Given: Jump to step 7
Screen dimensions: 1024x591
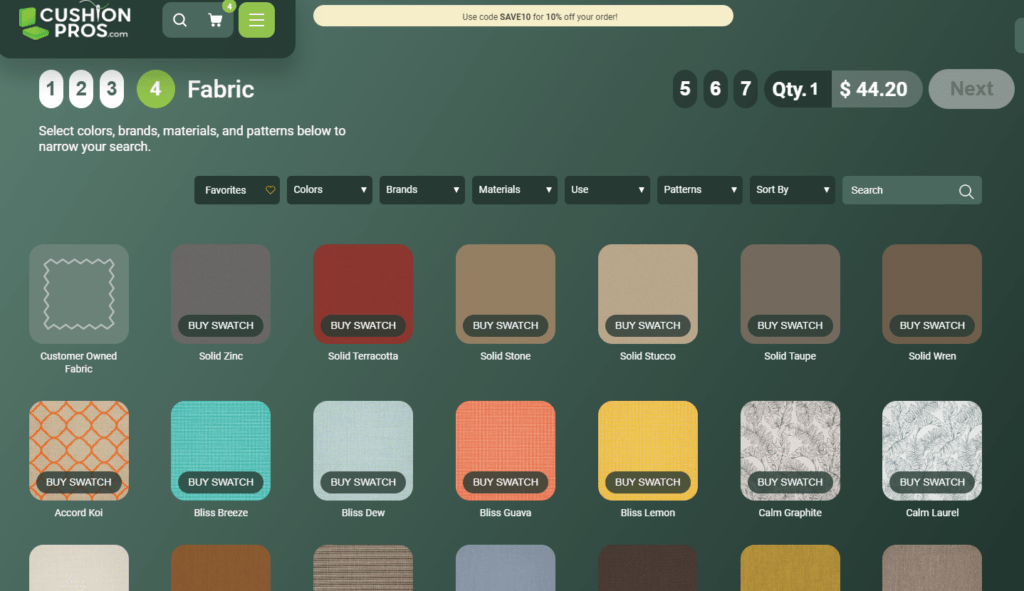Looking at the screenshot, I should tap(745, 89).
